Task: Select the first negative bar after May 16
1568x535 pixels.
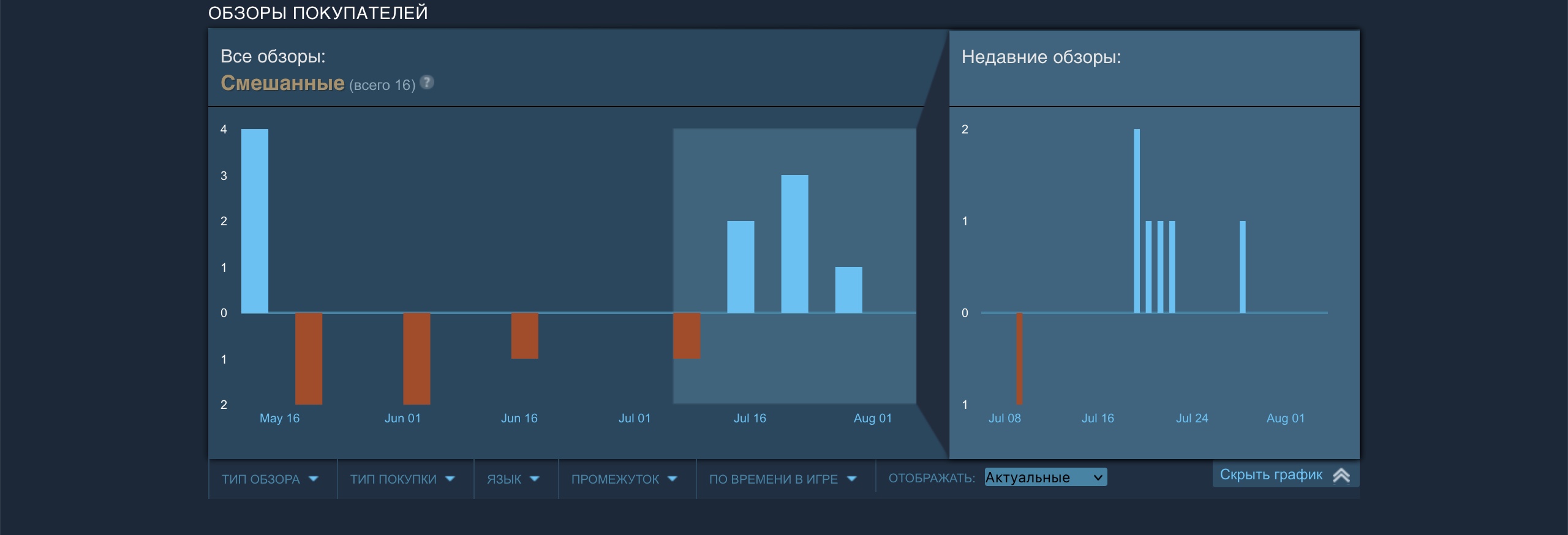Action: point(309,359)
